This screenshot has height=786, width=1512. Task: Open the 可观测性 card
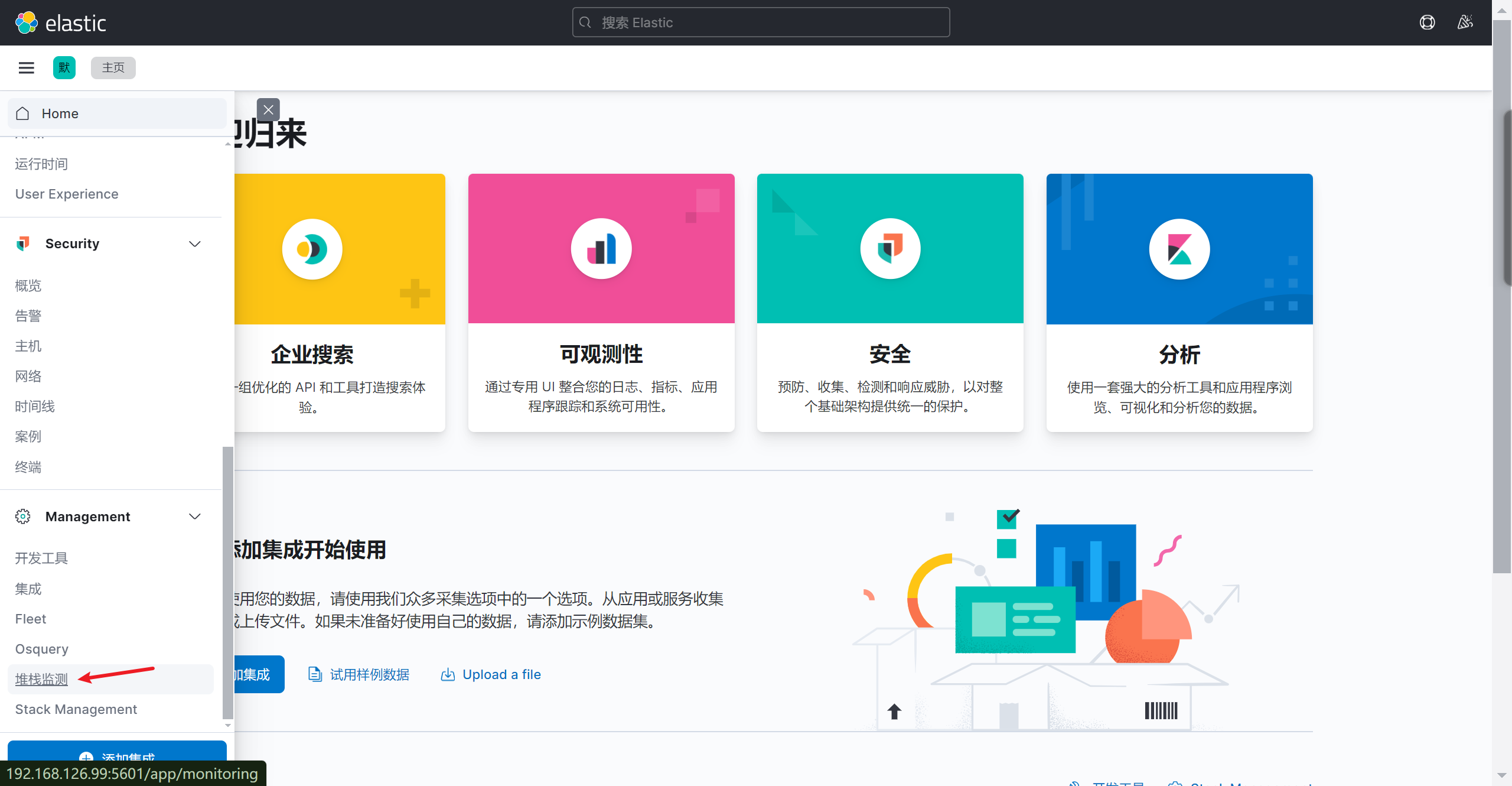click(601, 303)
